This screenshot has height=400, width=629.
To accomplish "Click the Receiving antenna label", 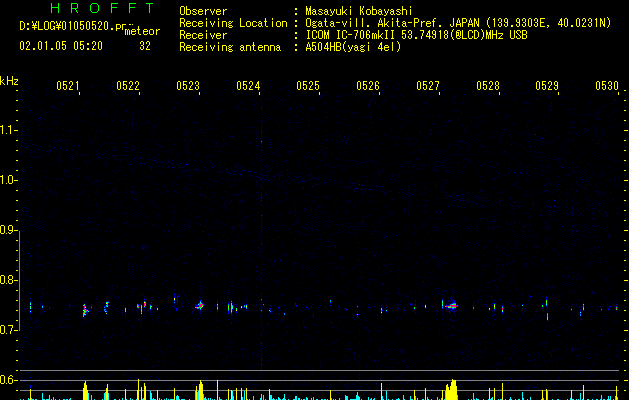I will (230, 47).
